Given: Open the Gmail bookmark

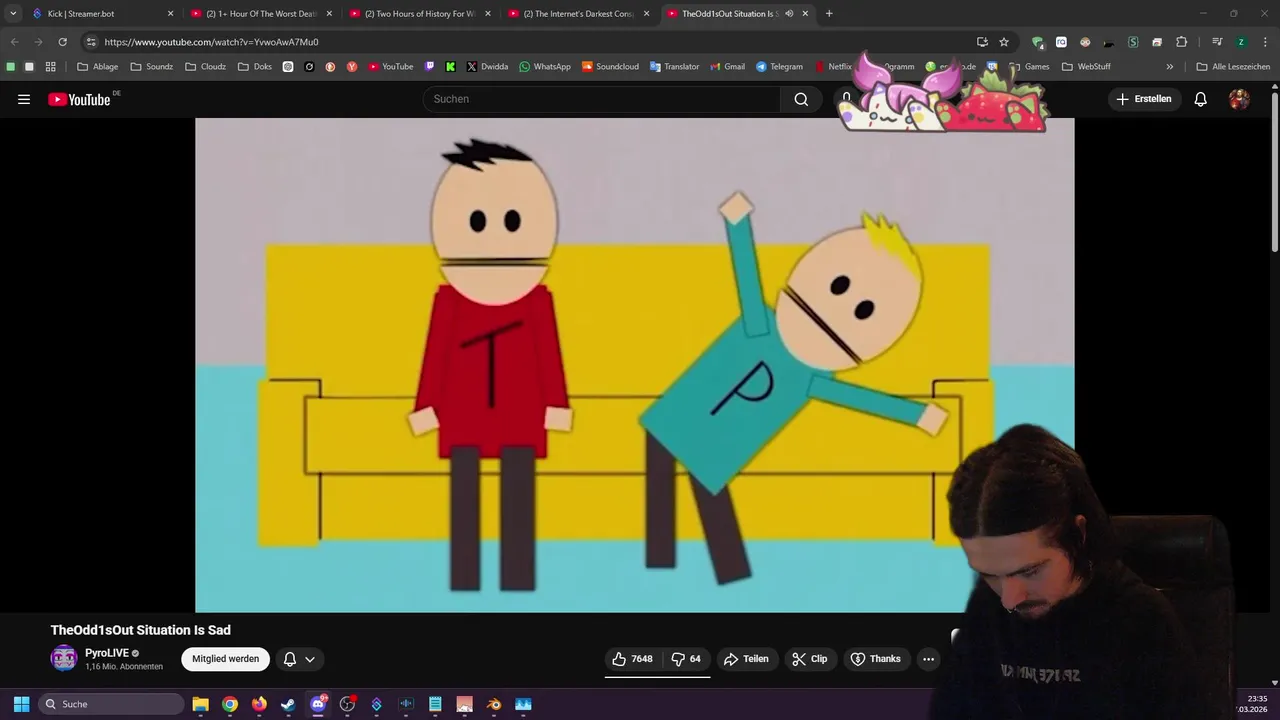Looking at the screenshot, I should coord(727,67).
